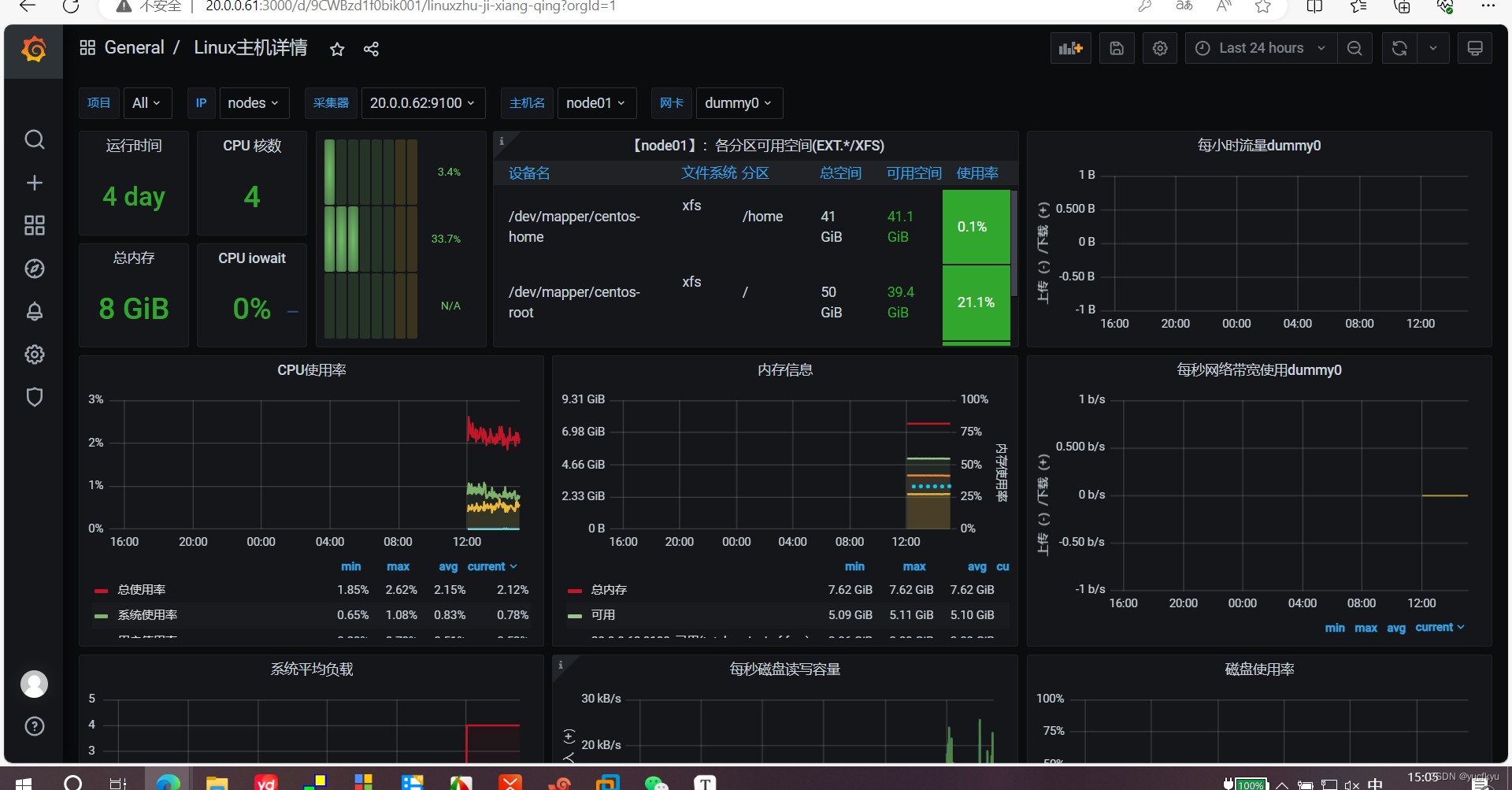Open the 项目 All variable dropdown

pos(146,103)
